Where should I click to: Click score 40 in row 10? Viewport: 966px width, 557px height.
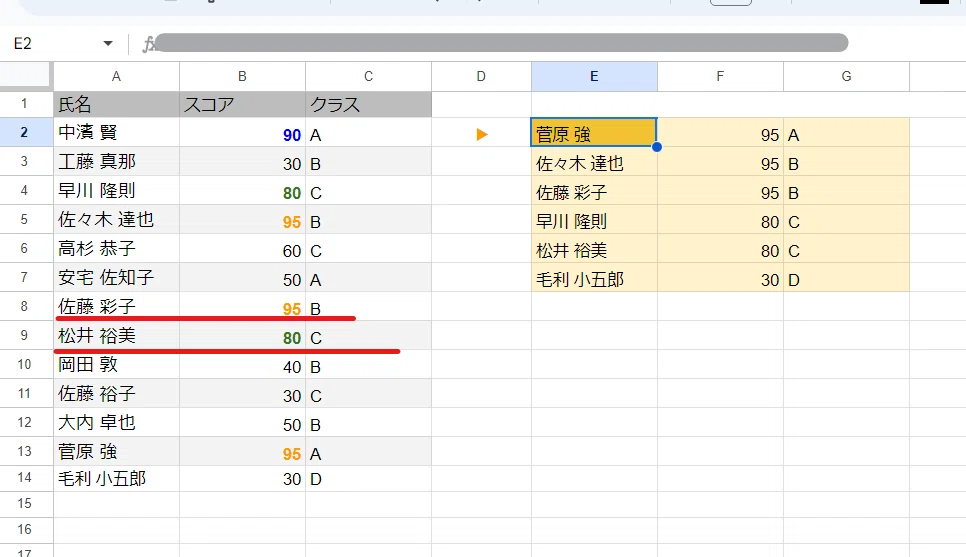242,364
